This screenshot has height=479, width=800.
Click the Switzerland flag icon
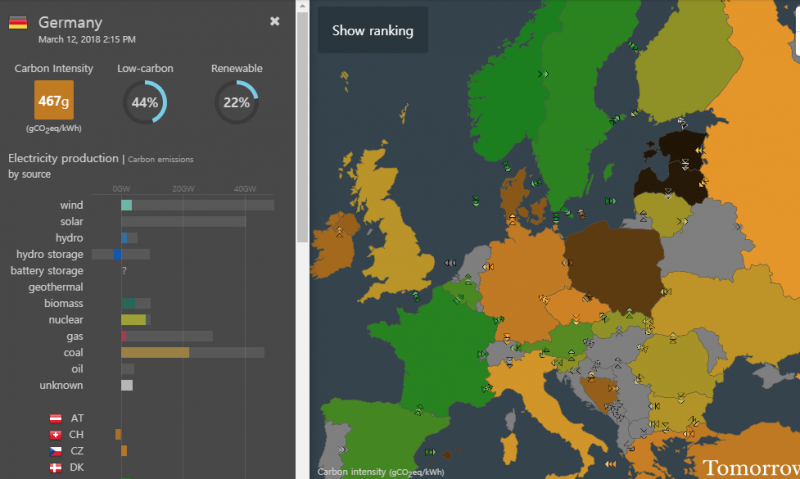pyautogui.click(x=55, y=435)
